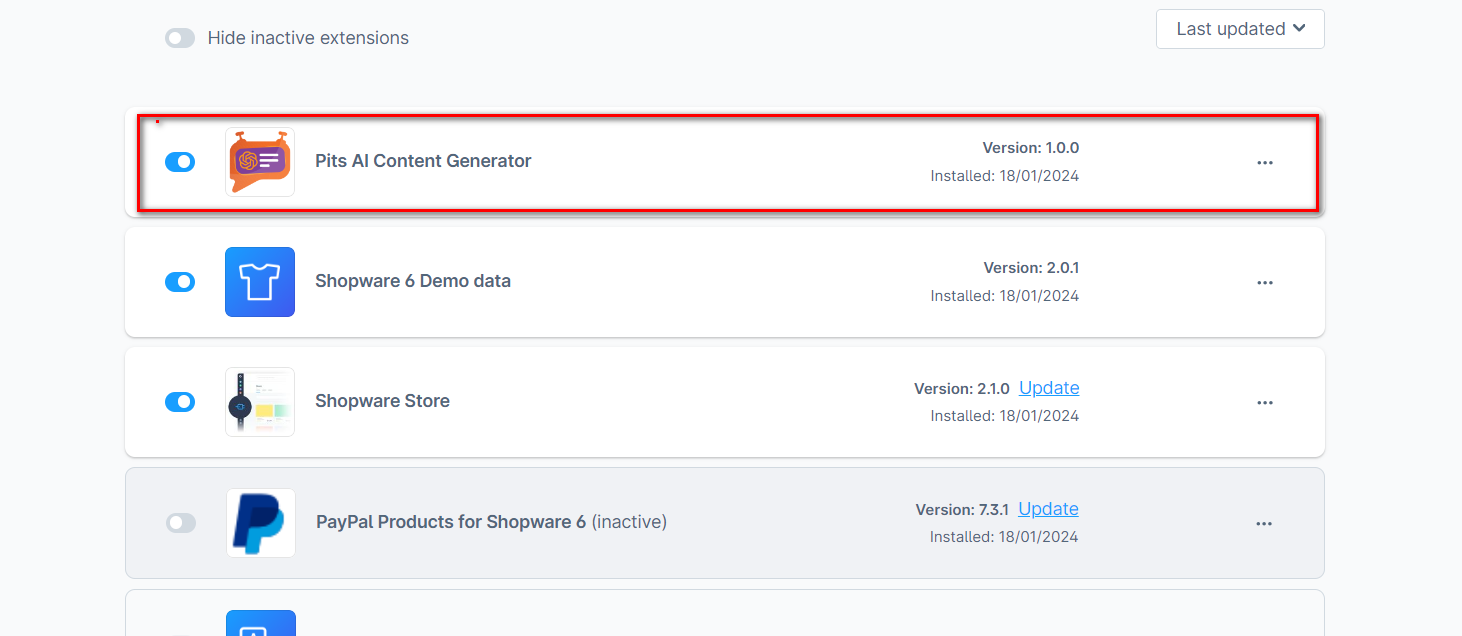Open Shopware Store three-dot context menu
Viewport: 1462px width, 636px height.
(1265, 403)
